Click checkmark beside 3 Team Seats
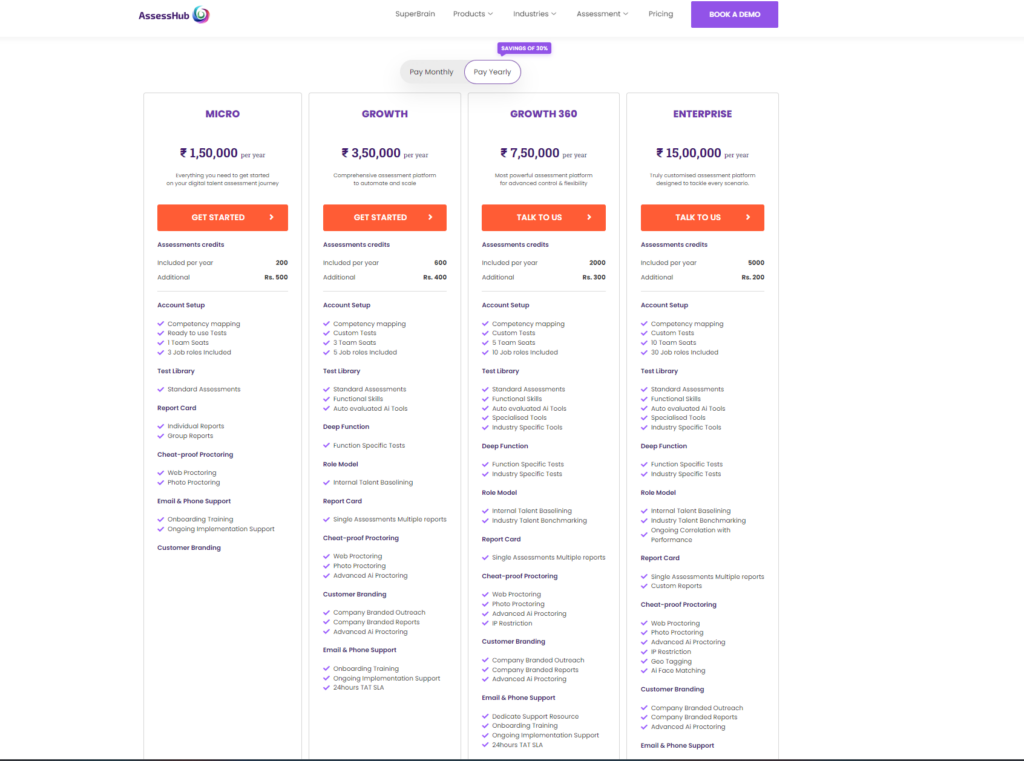Viewport: 1024px width, 761px height. [x=327, y=342]
